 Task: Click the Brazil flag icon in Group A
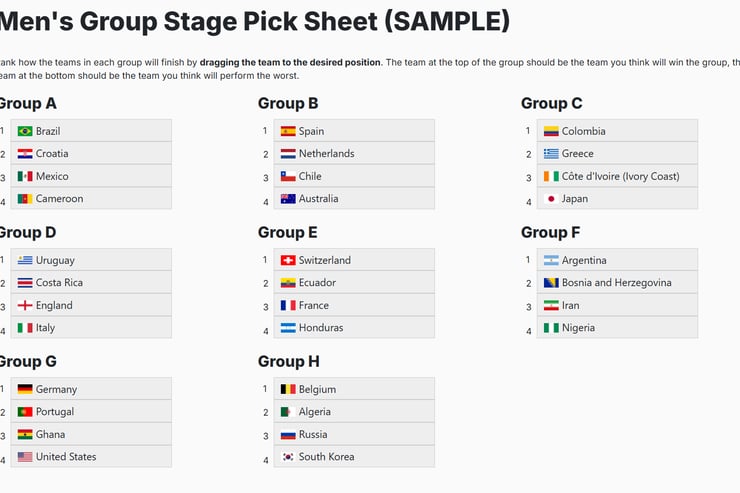pyautogui.click(x=25, y=131)
